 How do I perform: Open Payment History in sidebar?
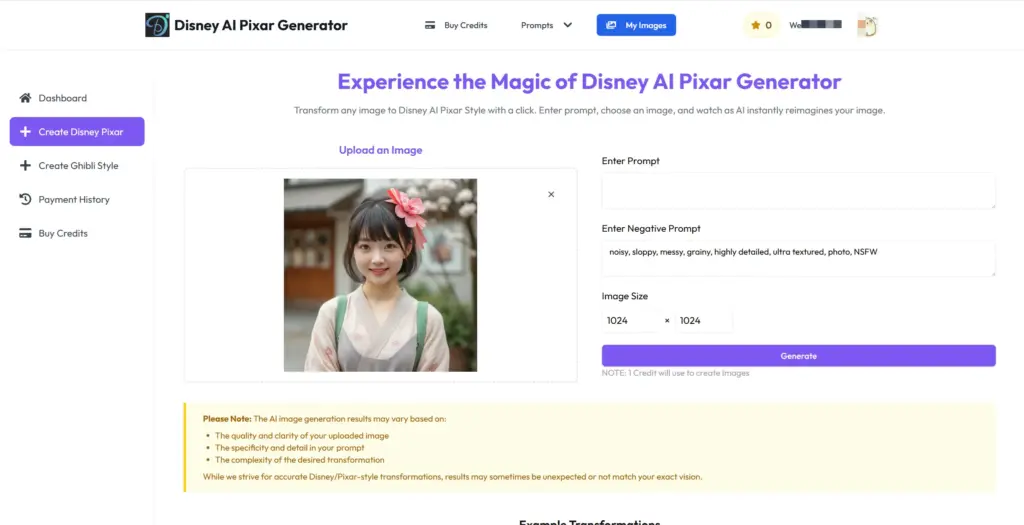click(77, 199)
